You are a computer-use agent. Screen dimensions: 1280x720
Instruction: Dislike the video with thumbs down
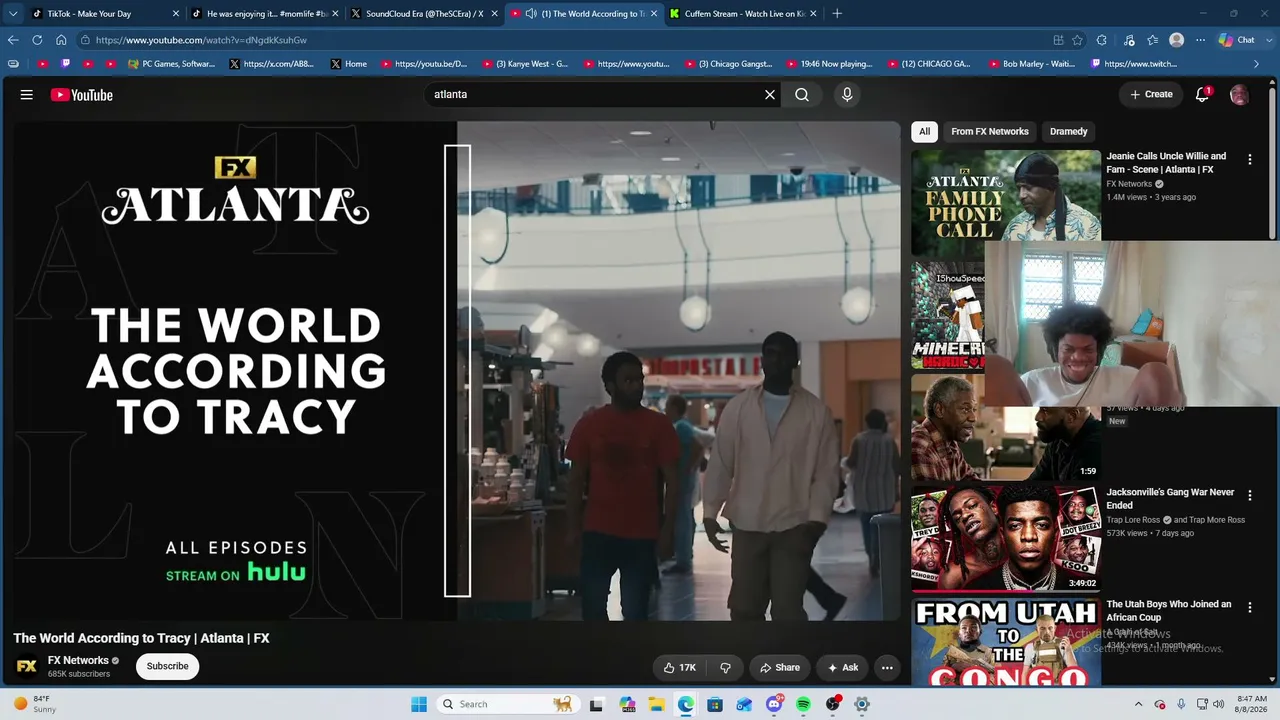point(726,667)
